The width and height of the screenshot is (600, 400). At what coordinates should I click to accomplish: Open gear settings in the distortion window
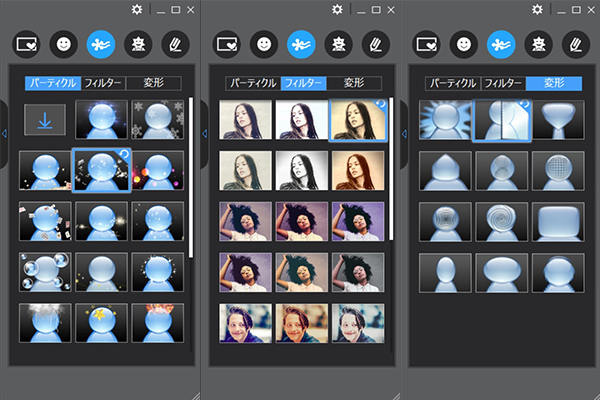537,9
